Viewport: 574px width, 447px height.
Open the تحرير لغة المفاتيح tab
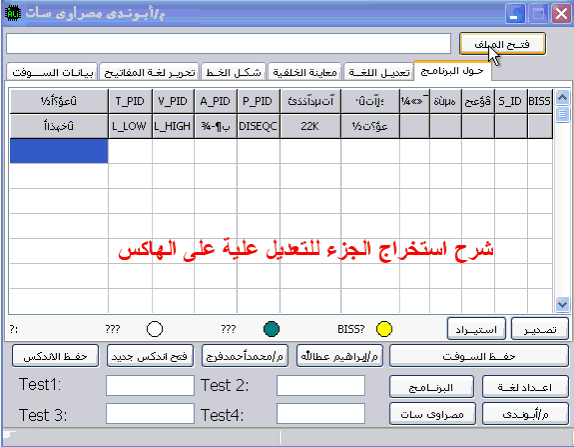[x=149, y=72]
